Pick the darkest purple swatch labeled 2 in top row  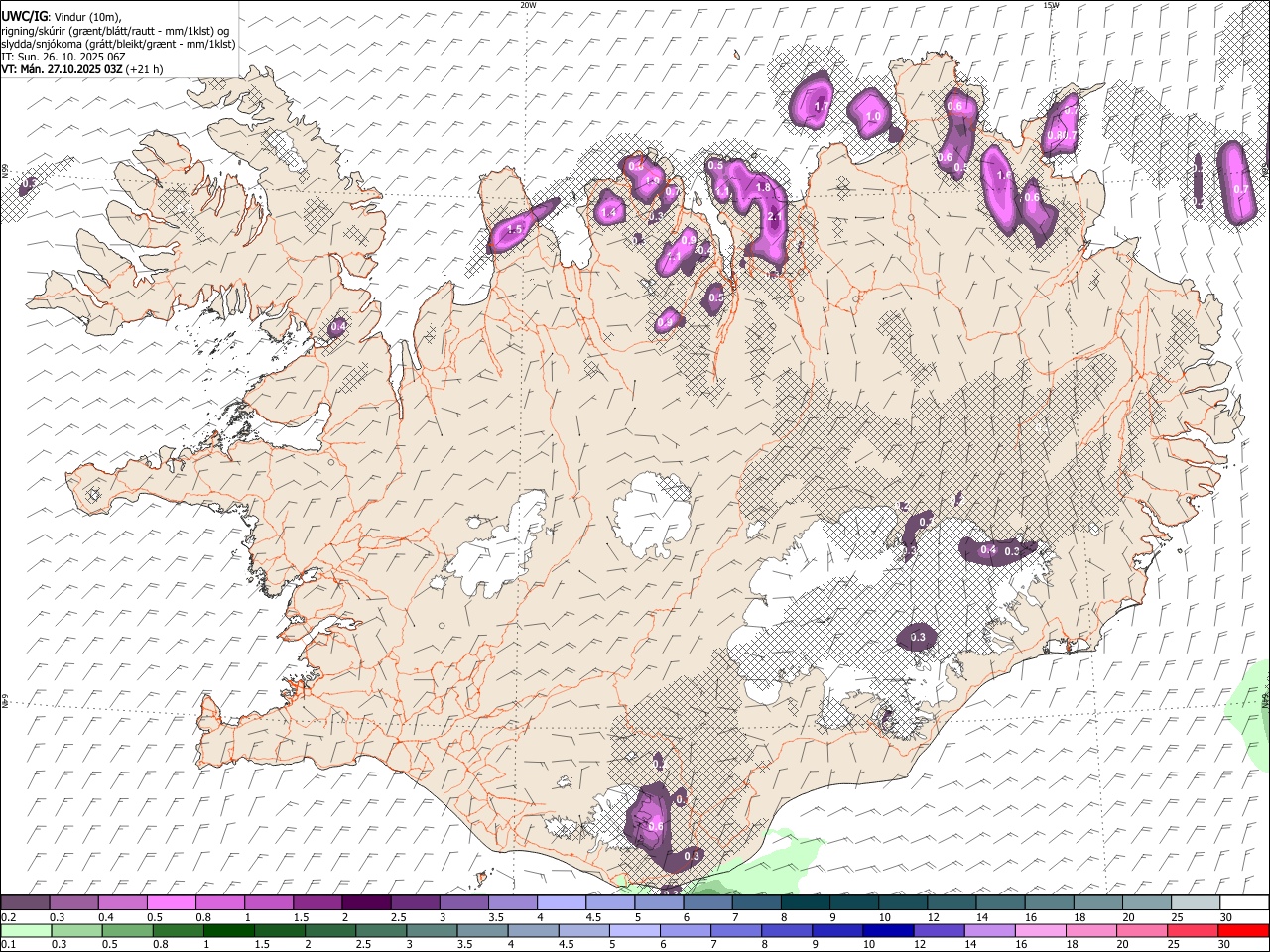[365, 903]
